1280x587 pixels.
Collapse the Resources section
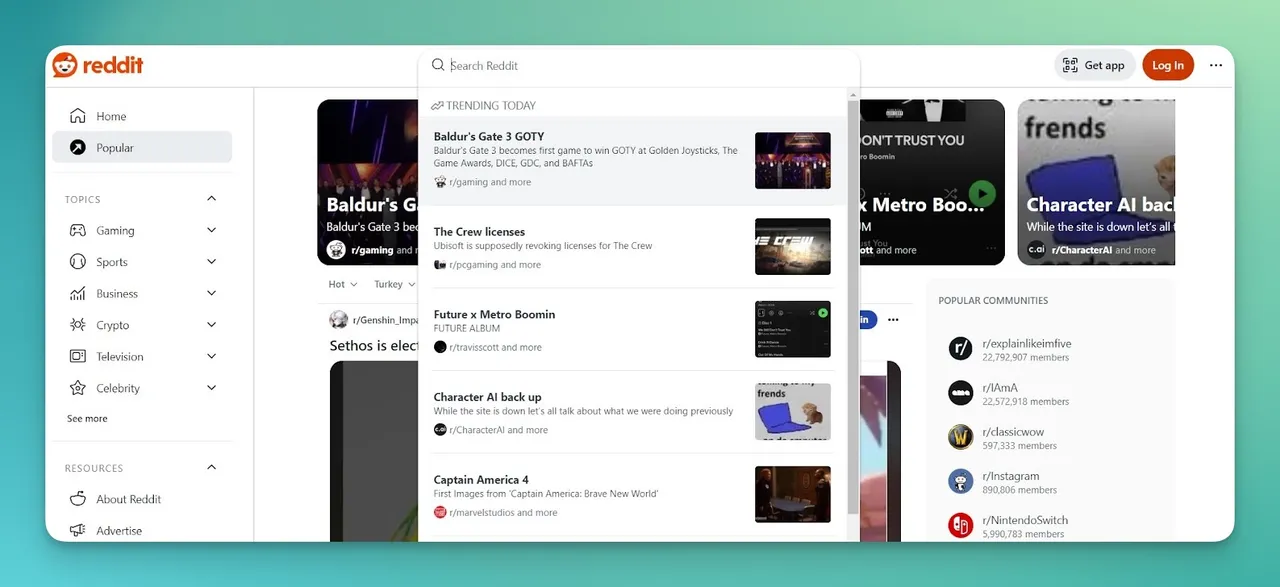pos(211,468)
